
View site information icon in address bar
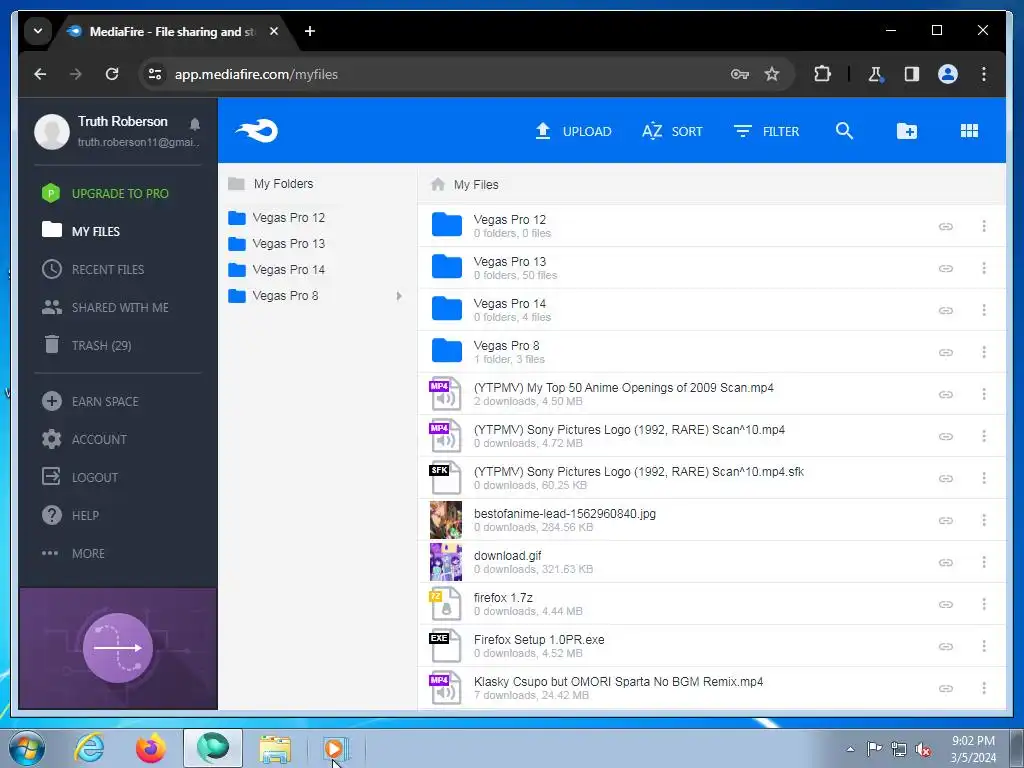pos(155,74)
